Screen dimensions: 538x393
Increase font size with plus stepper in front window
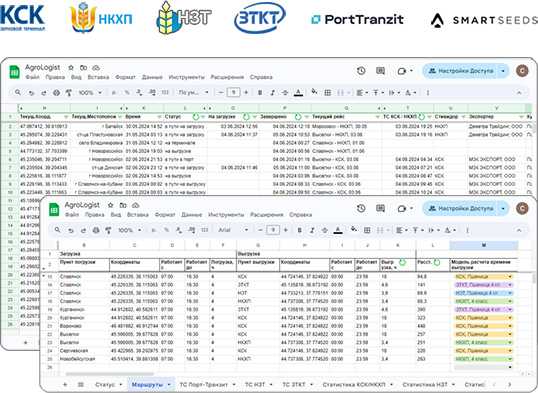click(285, 230)
